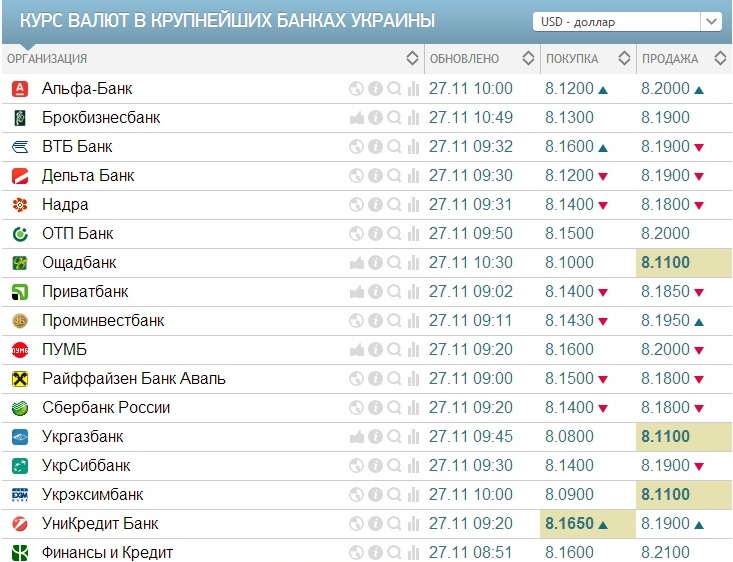Viewport: 733px width, 562px height.
Task: Click Ощадбанк update time 27.11 10:30
Action: click(x=471, y=262)
